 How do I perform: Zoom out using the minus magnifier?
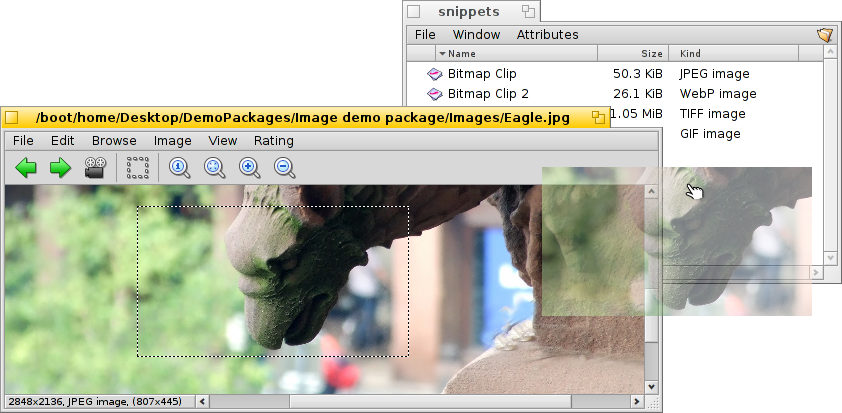[x=285, y=168]
